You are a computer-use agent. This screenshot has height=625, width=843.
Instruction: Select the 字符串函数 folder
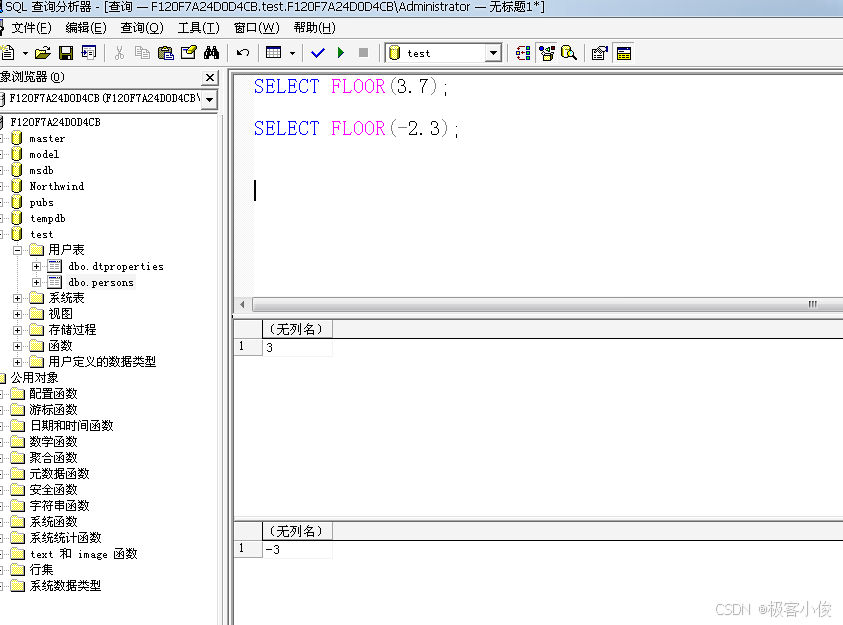tap(59, 506)
